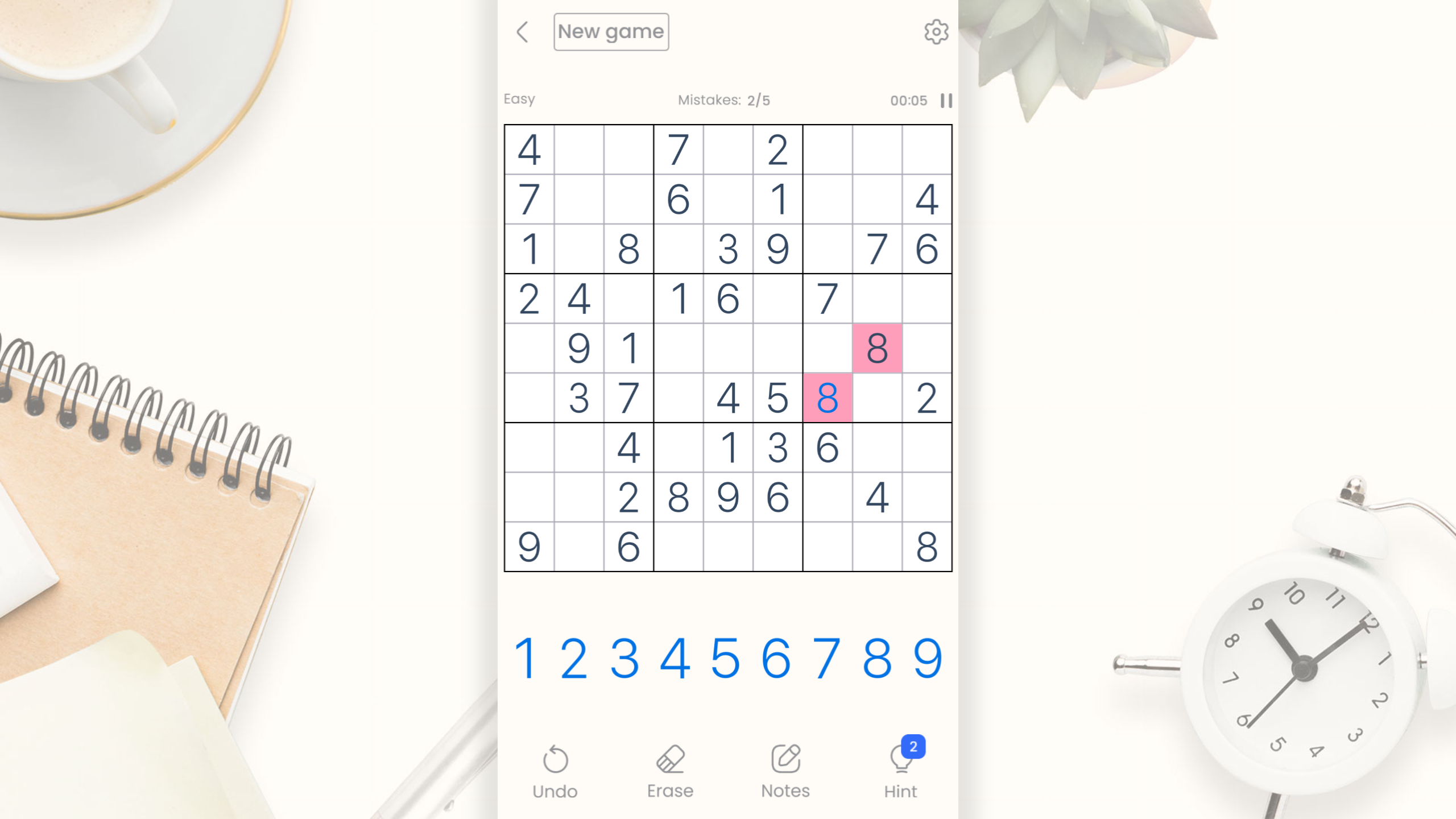1456x819 pixels.
Task: Select digit 9 from number picker
Action: tap(928, 657)
